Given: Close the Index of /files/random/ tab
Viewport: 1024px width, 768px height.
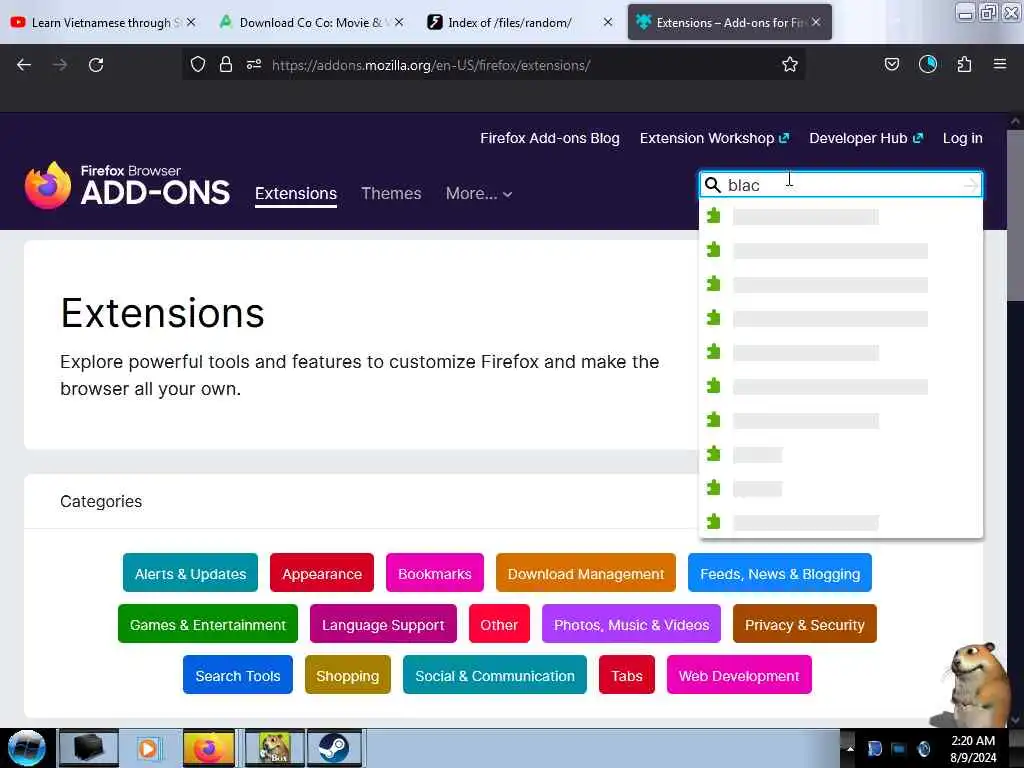Looking at the screenshot, I should click(607, 22).
